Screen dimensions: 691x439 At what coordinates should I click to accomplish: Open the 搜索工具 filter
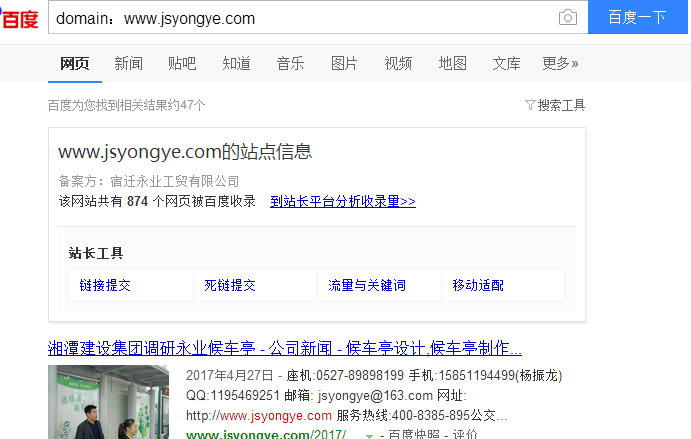(555, 105)
